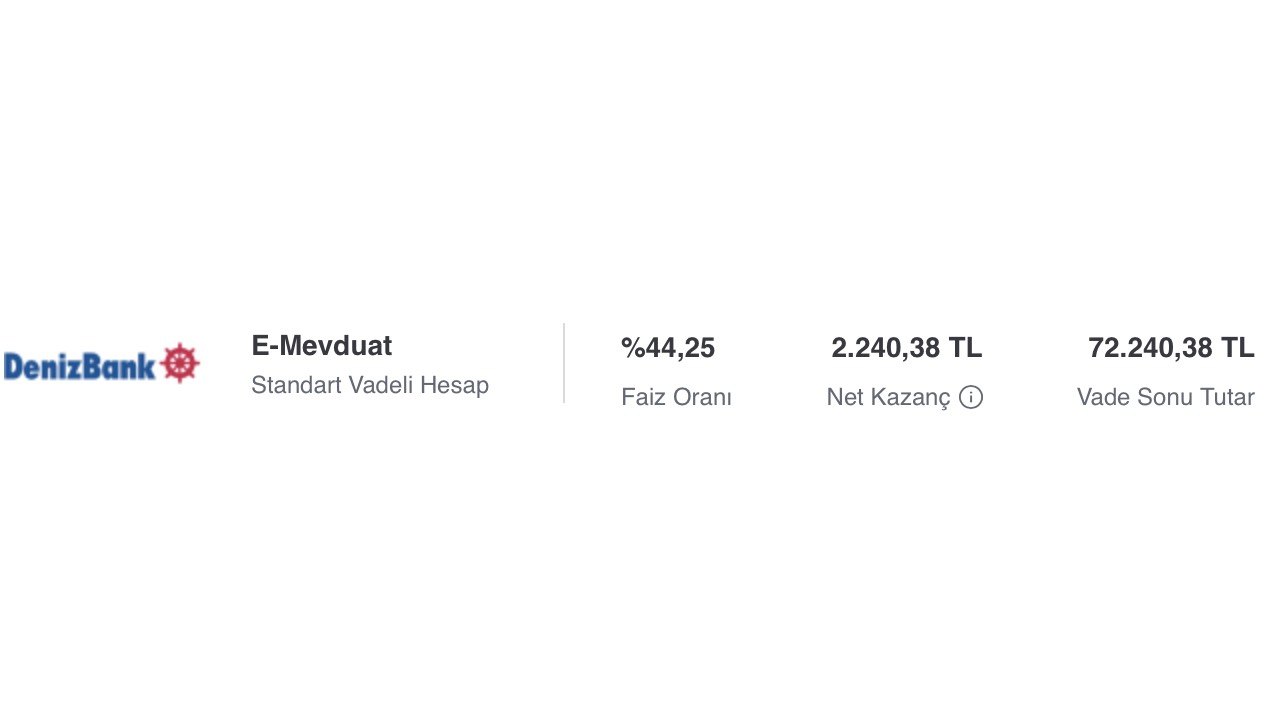This screenshot has height=720, width=1280.
Task: Select the 2.240,38 TL net gain amount
Action: pos(906,348)
